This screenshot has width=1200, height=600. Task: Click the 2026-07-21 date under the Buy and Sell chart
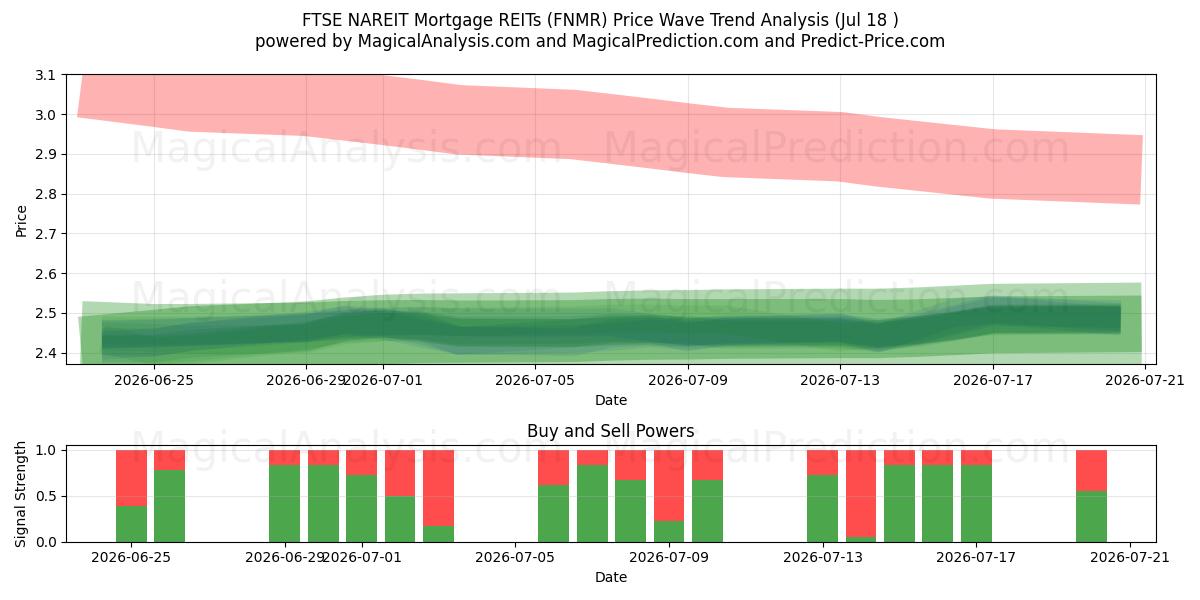tap(1130, 557)
